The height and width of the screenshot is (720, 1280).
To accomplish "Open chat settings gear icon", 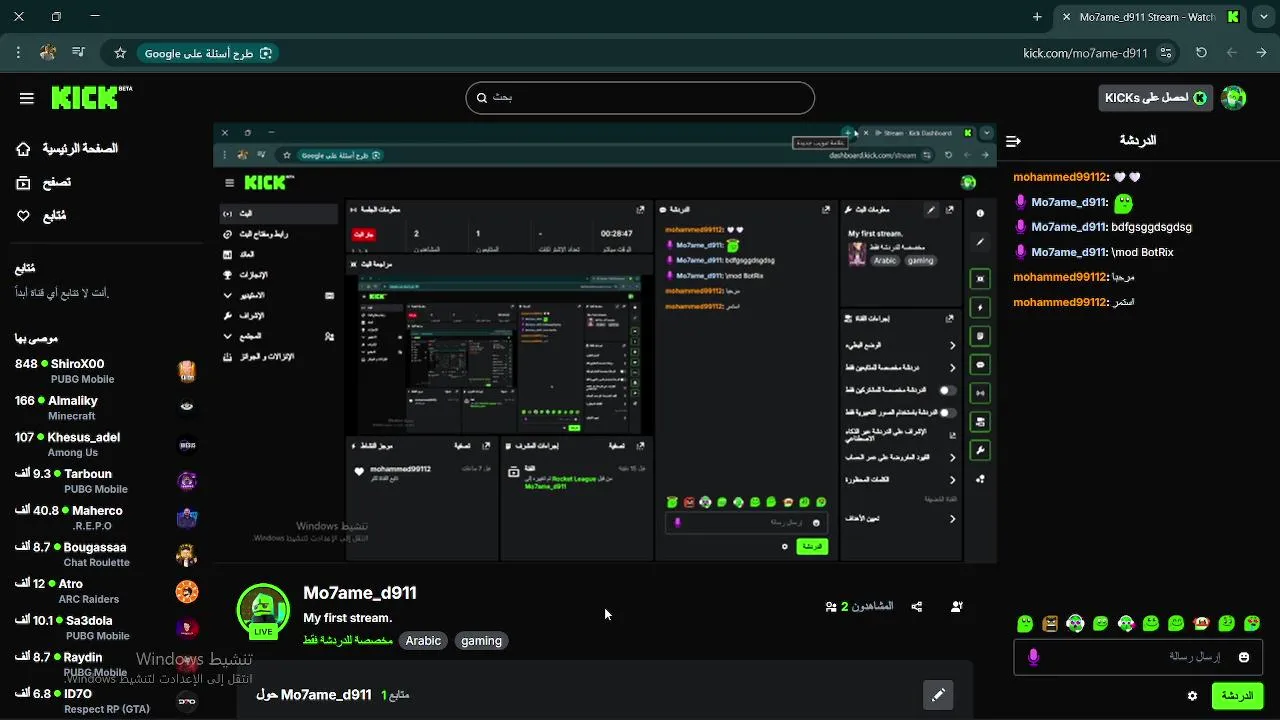I will 1192,696.
